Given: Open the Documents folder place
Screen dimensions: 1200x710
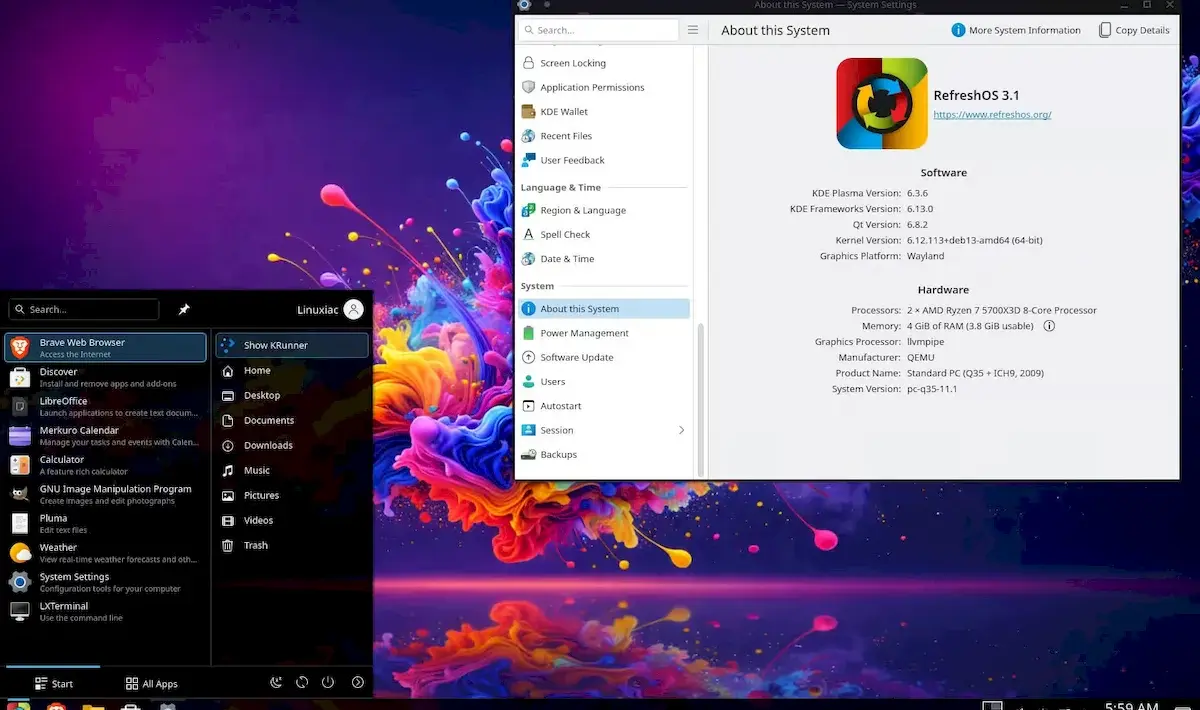Looking at the screenshot, I should point(292,420).
